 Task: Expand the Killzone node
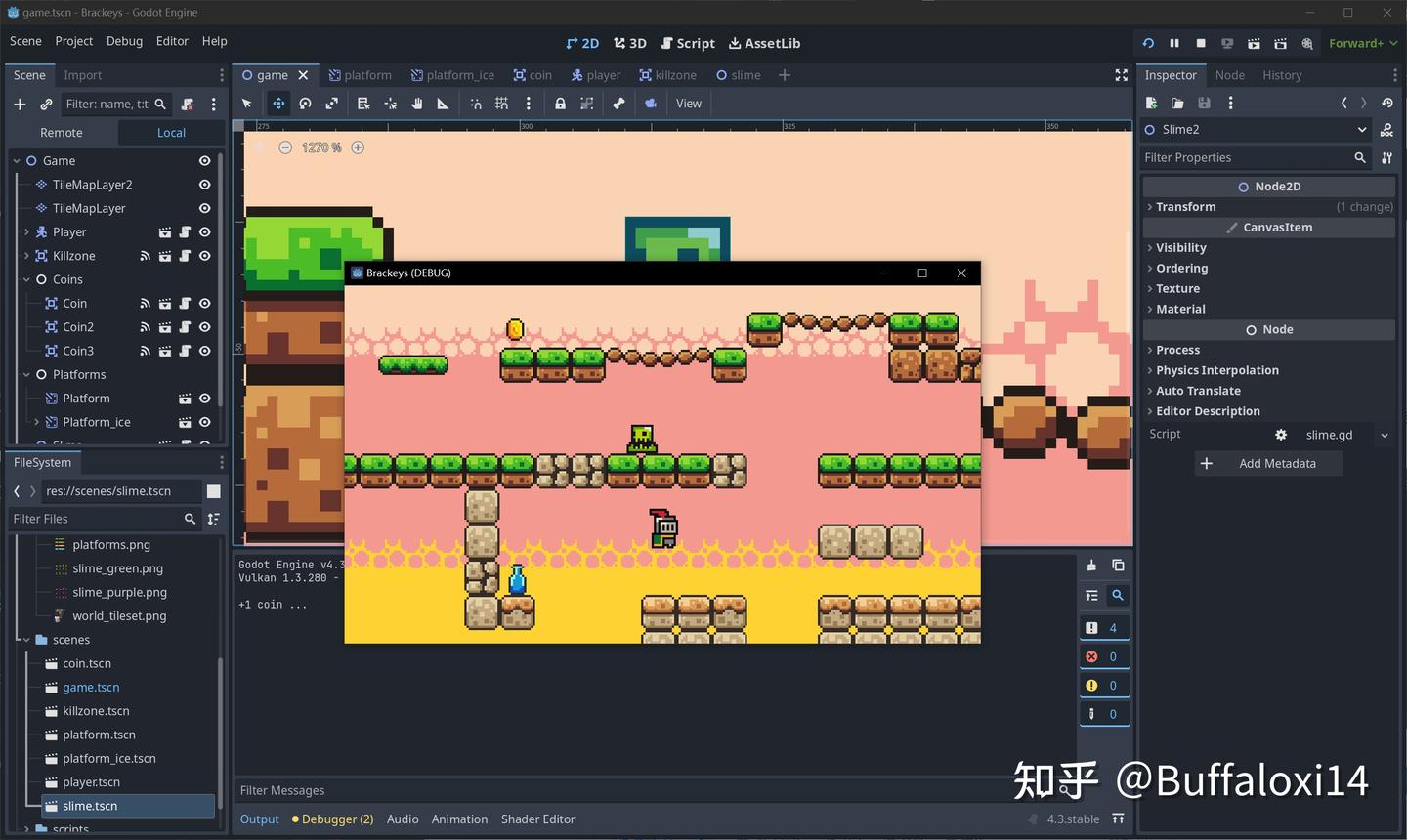(26, 255)
